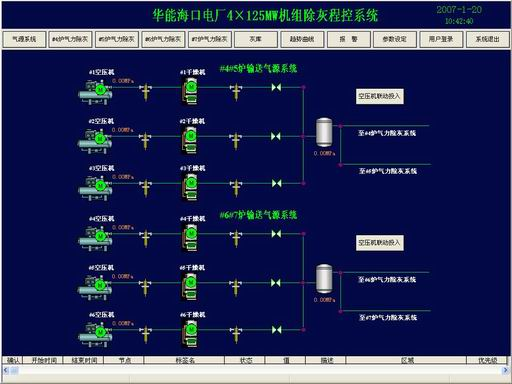
Task: Toggle the valve on the #3干燥机 line
Action: point(276,183)
